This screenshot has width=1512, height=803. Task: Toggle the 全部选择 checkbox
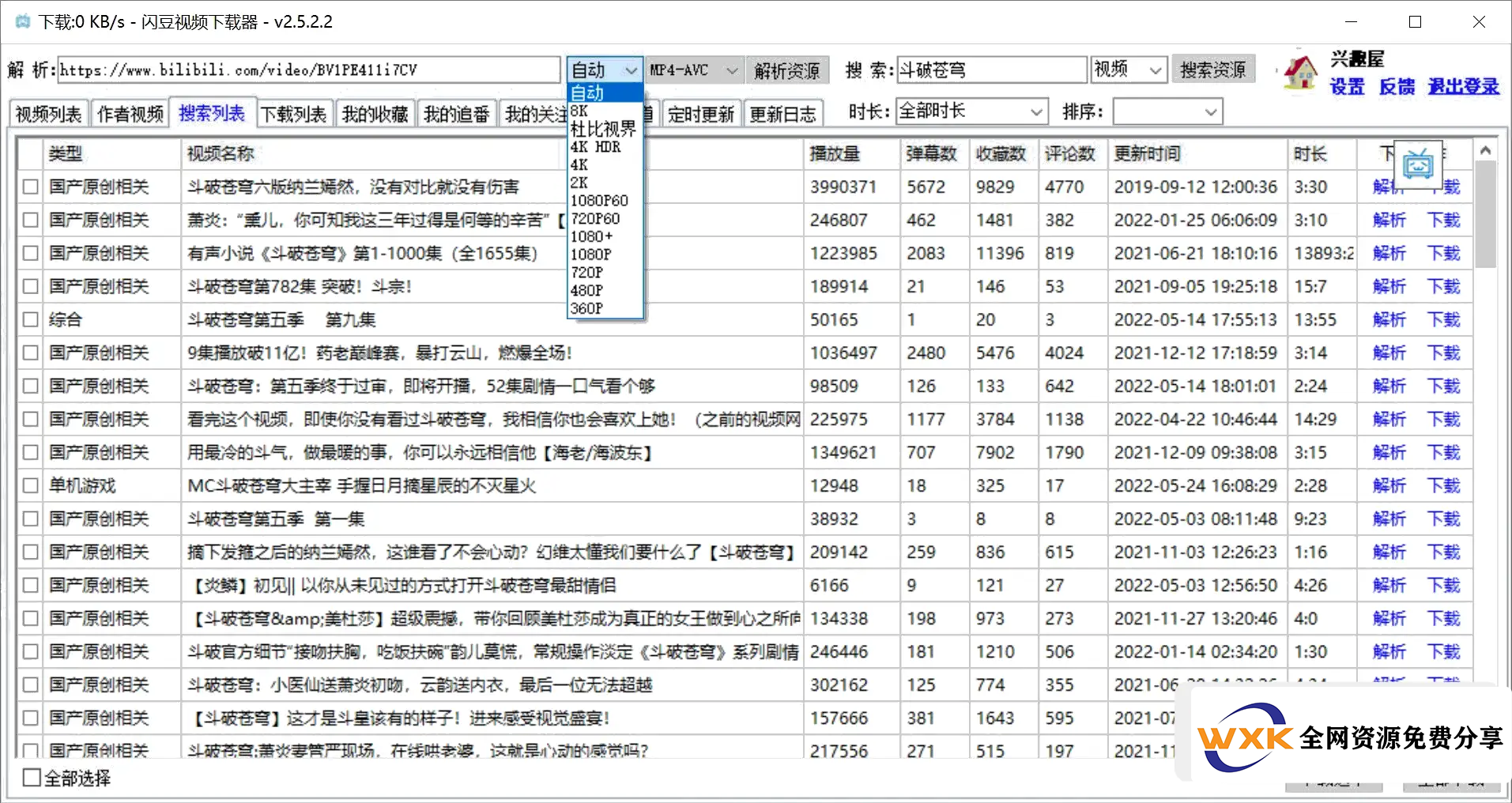[x=32, y=778]
